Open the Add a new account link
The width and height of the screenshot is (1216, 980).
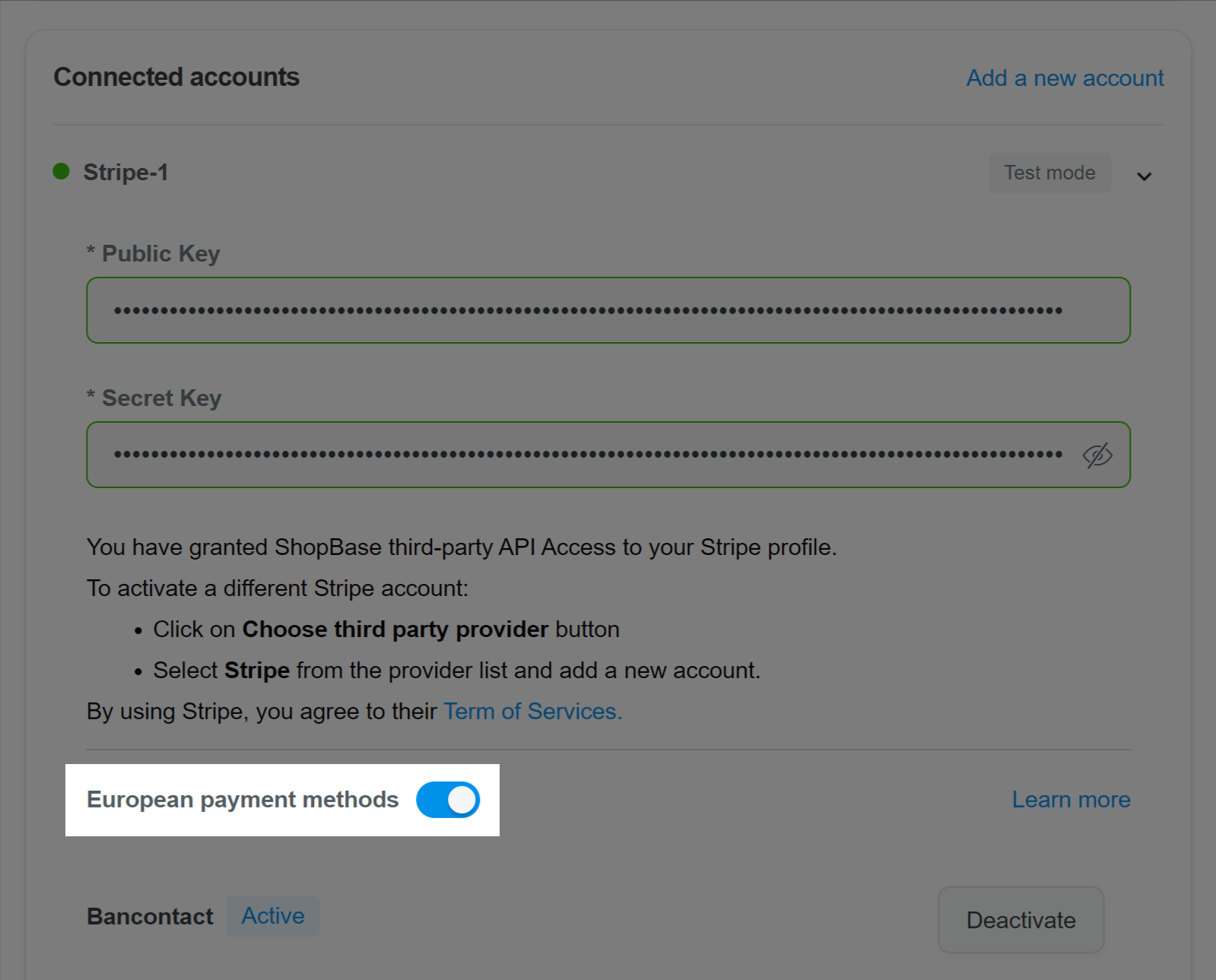(x=1065, y=78)
